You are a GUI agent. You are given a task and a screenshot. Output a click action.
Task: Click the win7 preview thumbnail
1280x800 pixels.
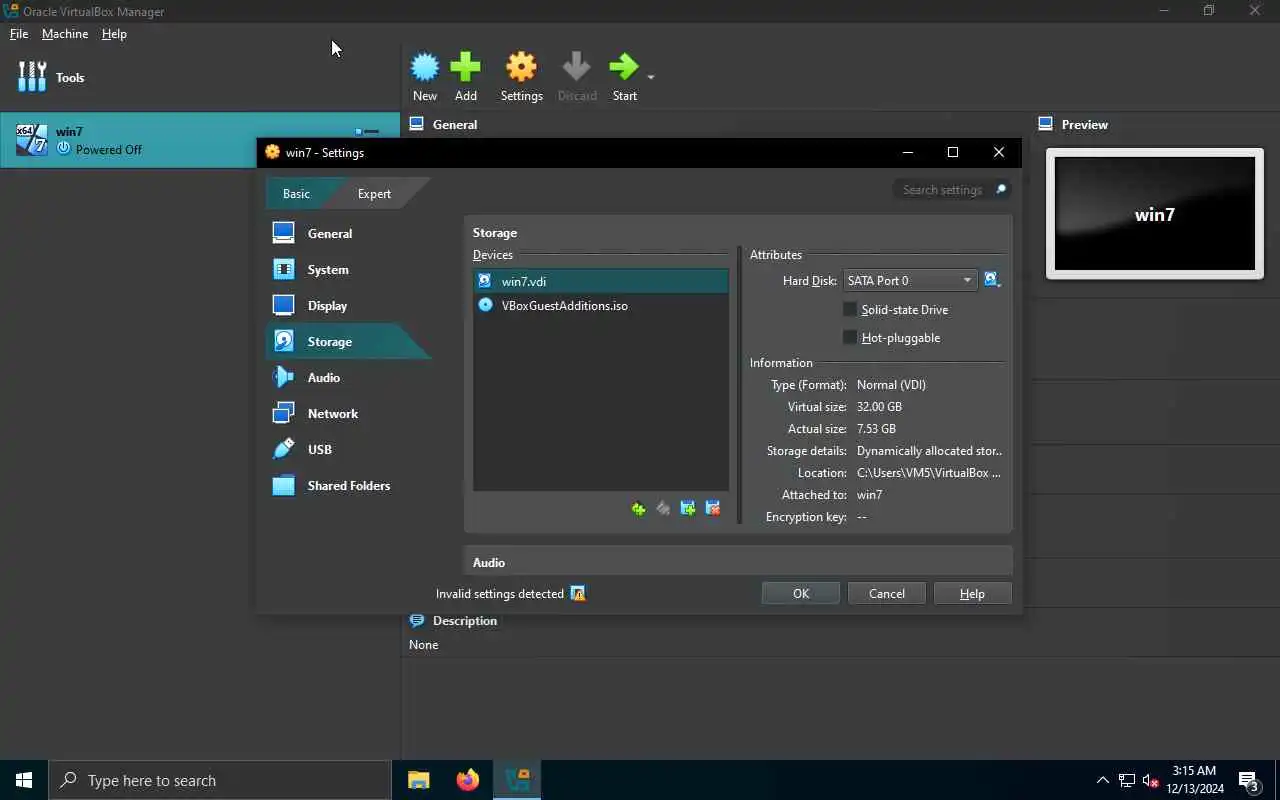[1155, 214]
